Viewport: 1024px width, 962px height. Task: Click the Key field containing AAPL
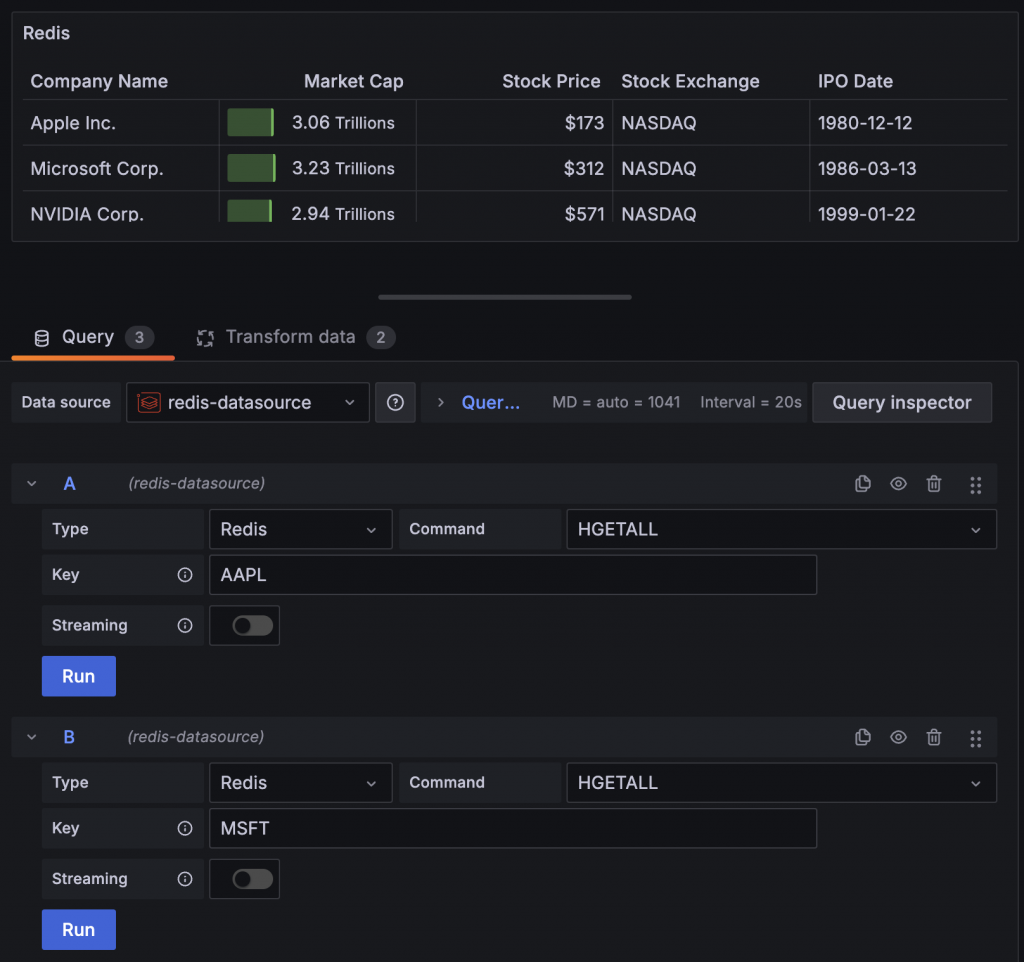[513, 575]
